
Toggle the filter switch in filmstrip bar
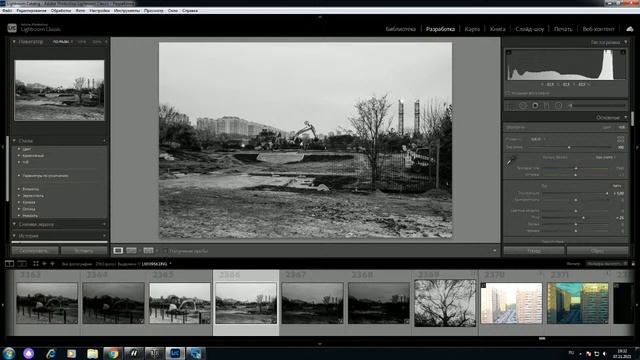[633, 264]
